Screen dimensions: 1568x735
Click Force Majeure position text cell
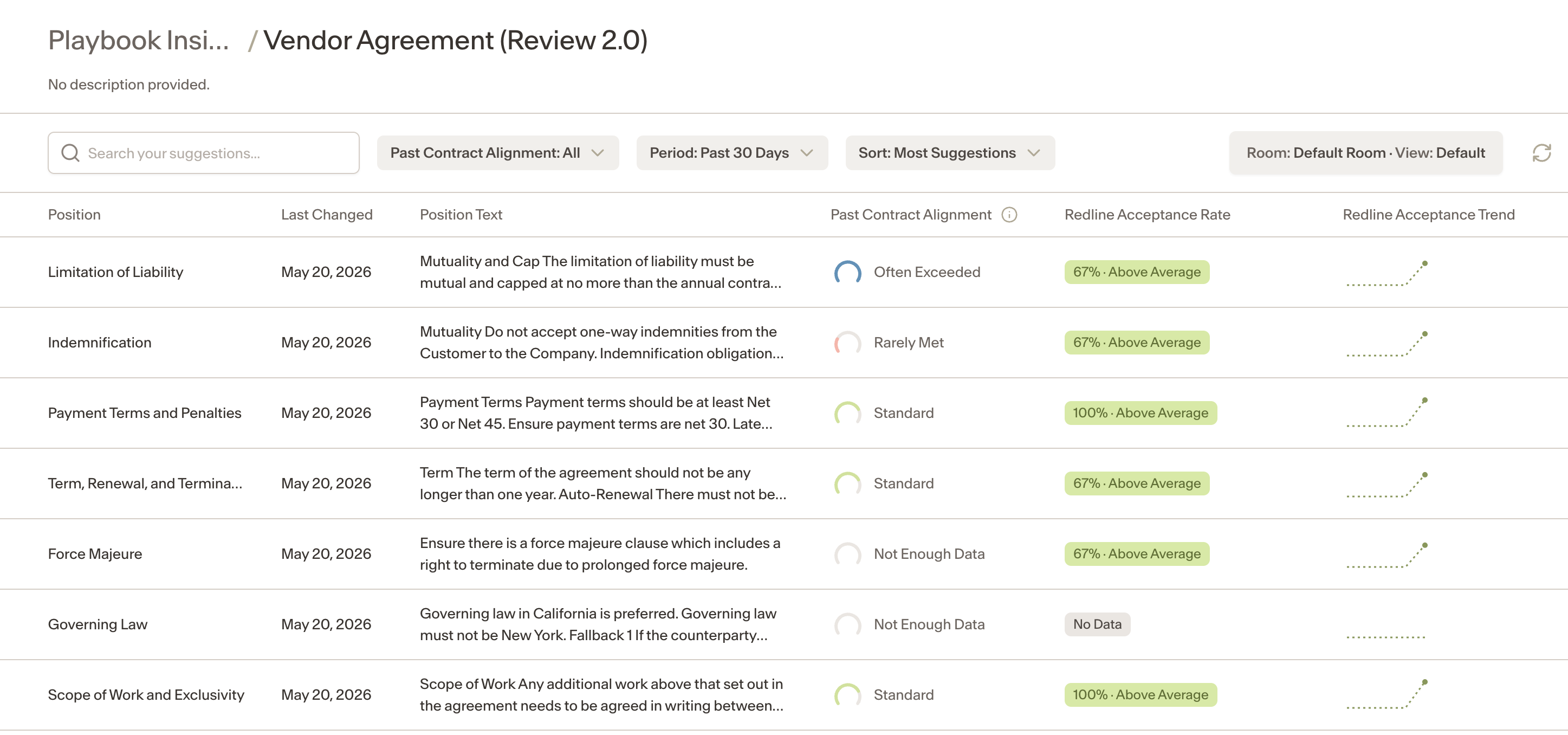click(x=600, y=554)
